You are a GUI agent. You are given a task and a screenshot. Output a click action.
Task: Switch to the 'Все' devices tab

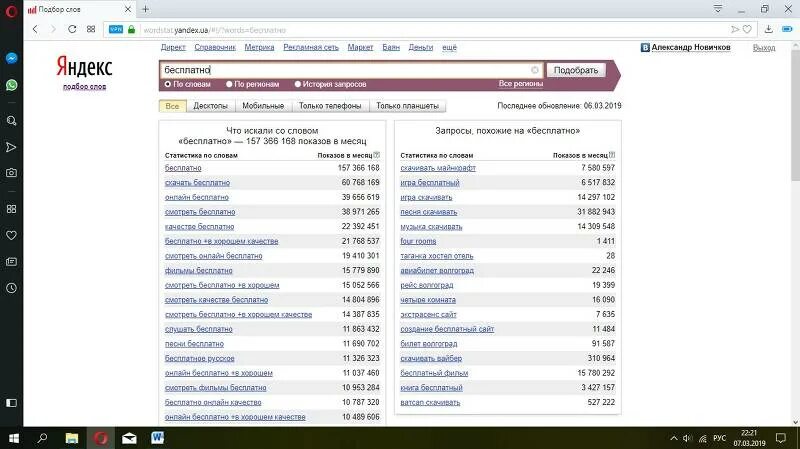point(172,106)
